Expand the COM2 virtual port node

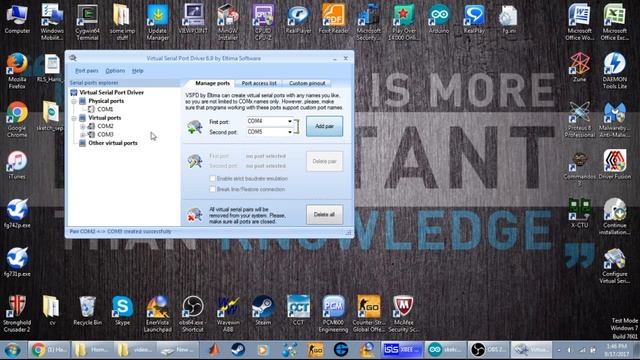[x=82, y=127]
